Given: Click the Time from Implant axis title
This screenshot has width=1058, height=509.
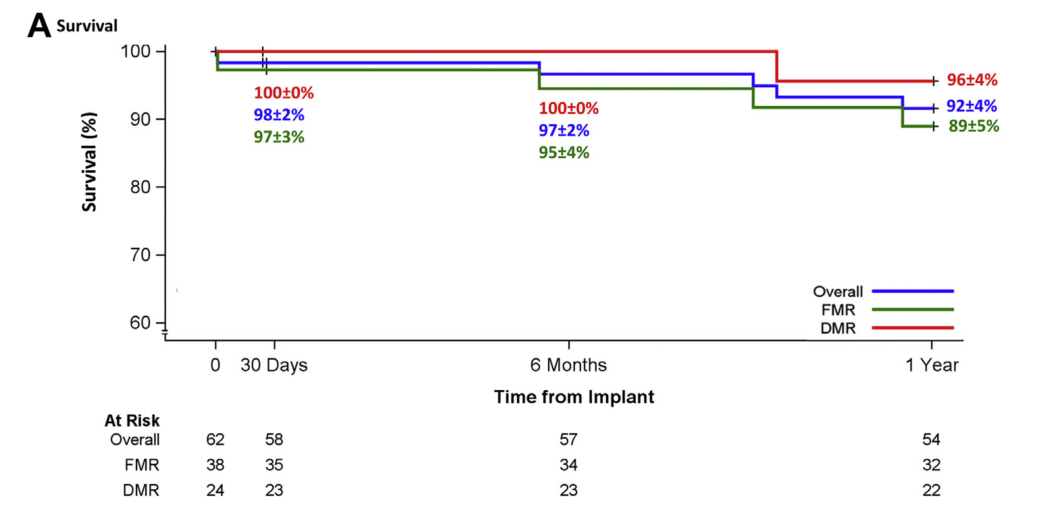Looking at the screenshot, I should (574, 397).
